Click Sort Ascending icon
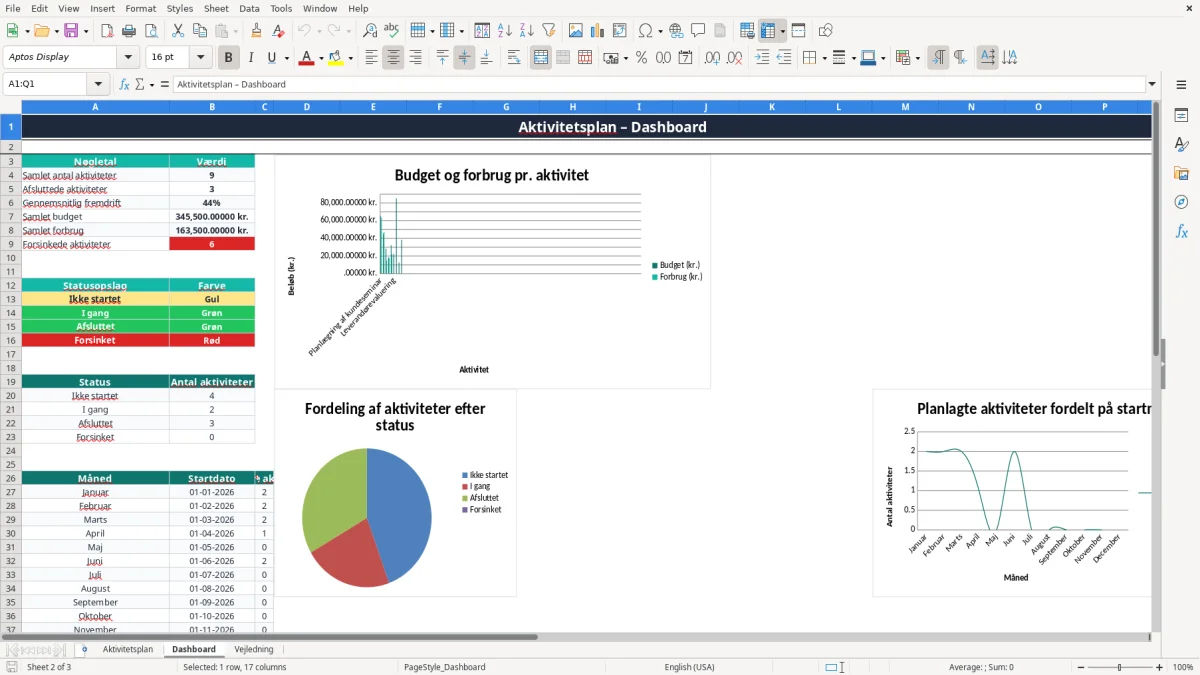This screenshot has width=1200, height=675. 505,31
